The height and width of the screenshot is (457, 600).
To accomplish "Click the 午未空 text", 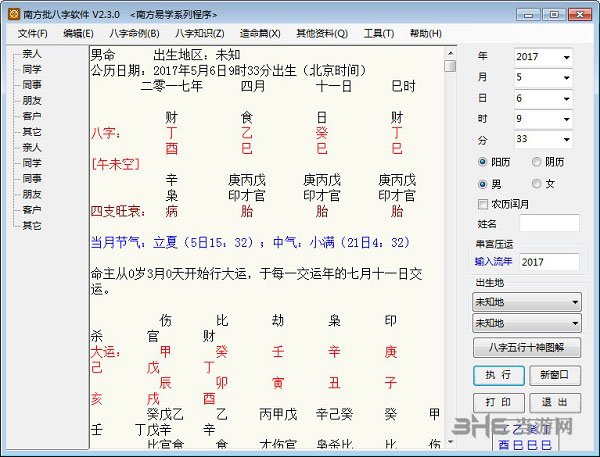I will (116, 165).
